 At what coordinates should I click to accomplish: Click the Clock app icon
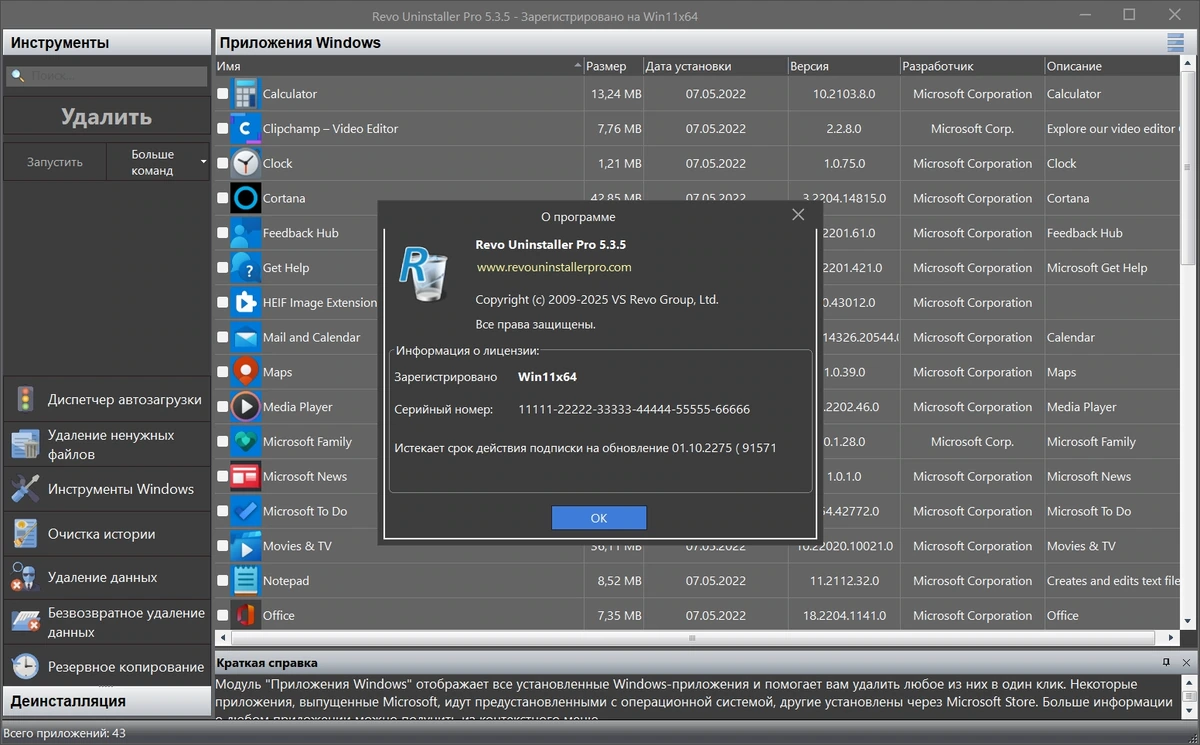tap(245, 163)
